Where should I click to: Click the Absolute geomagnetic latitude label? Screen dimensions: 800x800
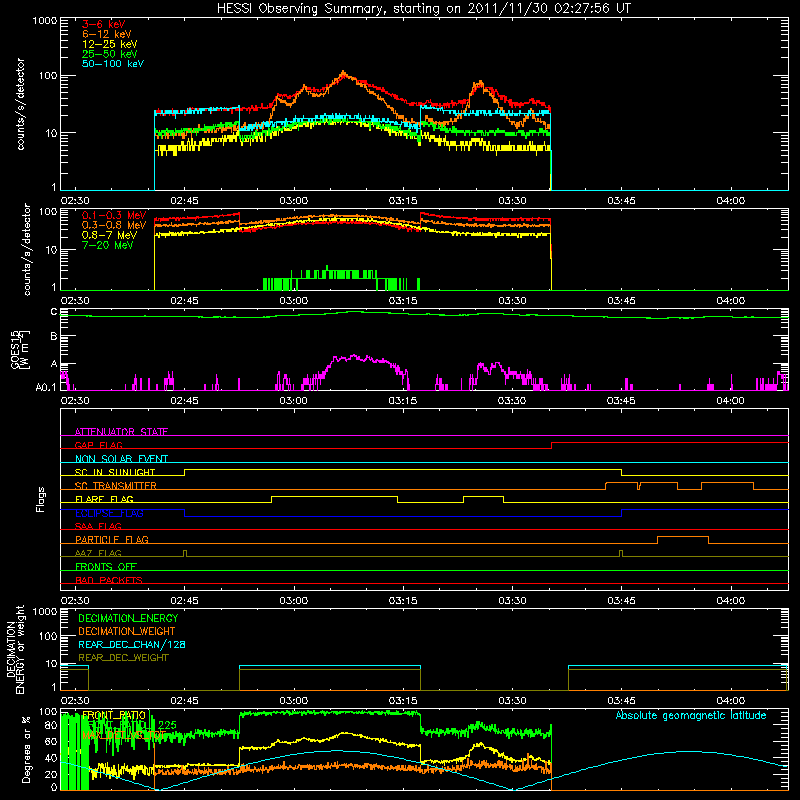coord(691,715)
